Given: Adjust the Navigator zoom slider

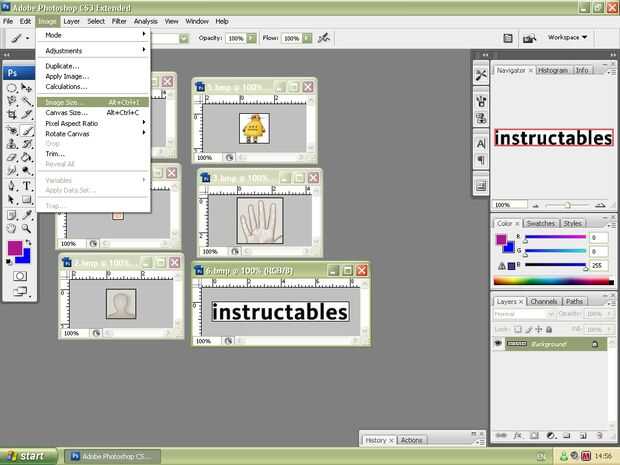Looking at the screenshot, I should point(567,205).
